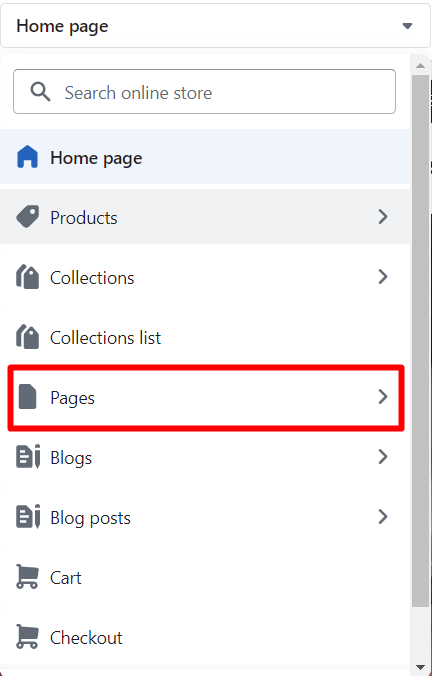Expand the Collections chevron arrow
Screen dimensions: 432x676
tap(382, 277)
